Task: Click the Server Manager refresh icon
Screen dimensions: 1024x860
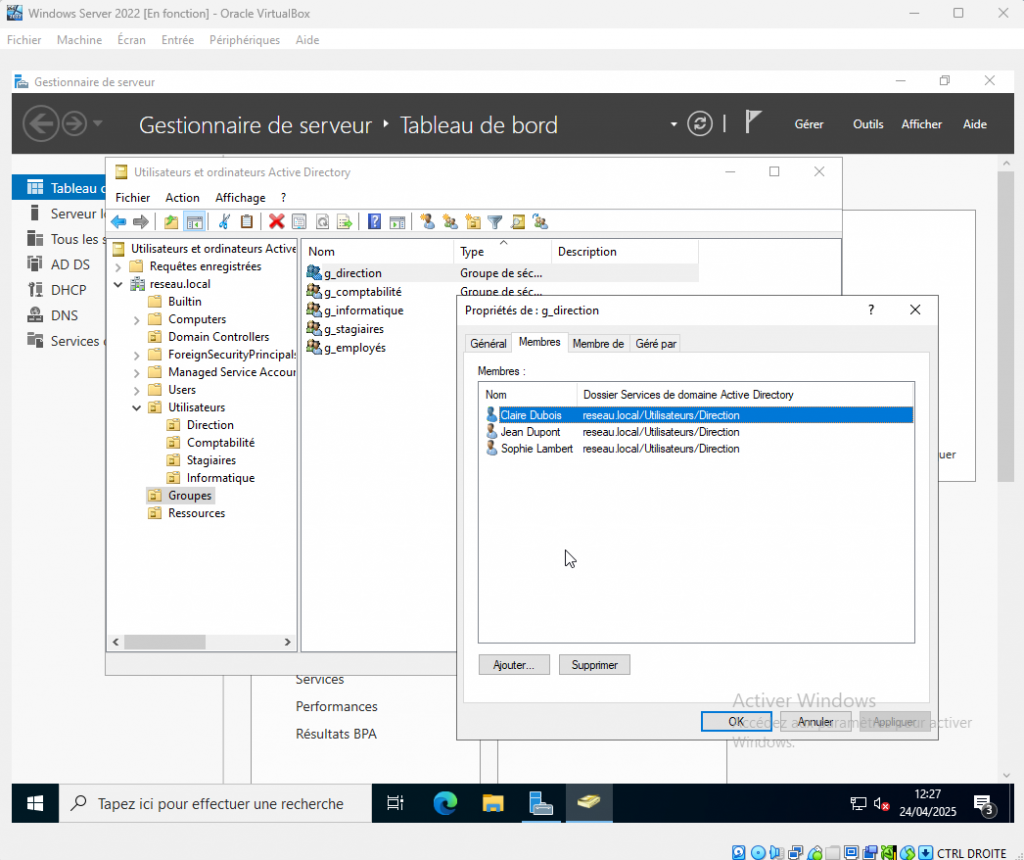Action: (x=701, y=124)
